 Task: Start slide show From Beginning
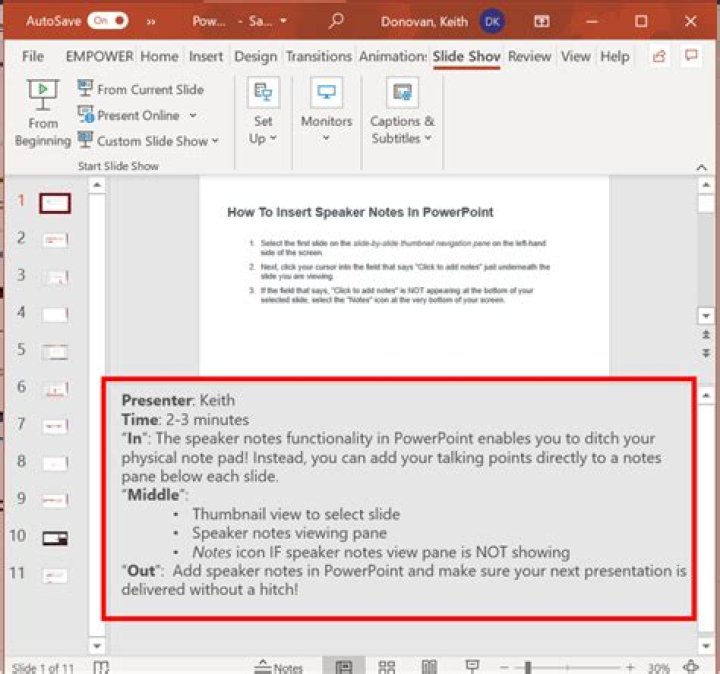click(x=43, y=113)
